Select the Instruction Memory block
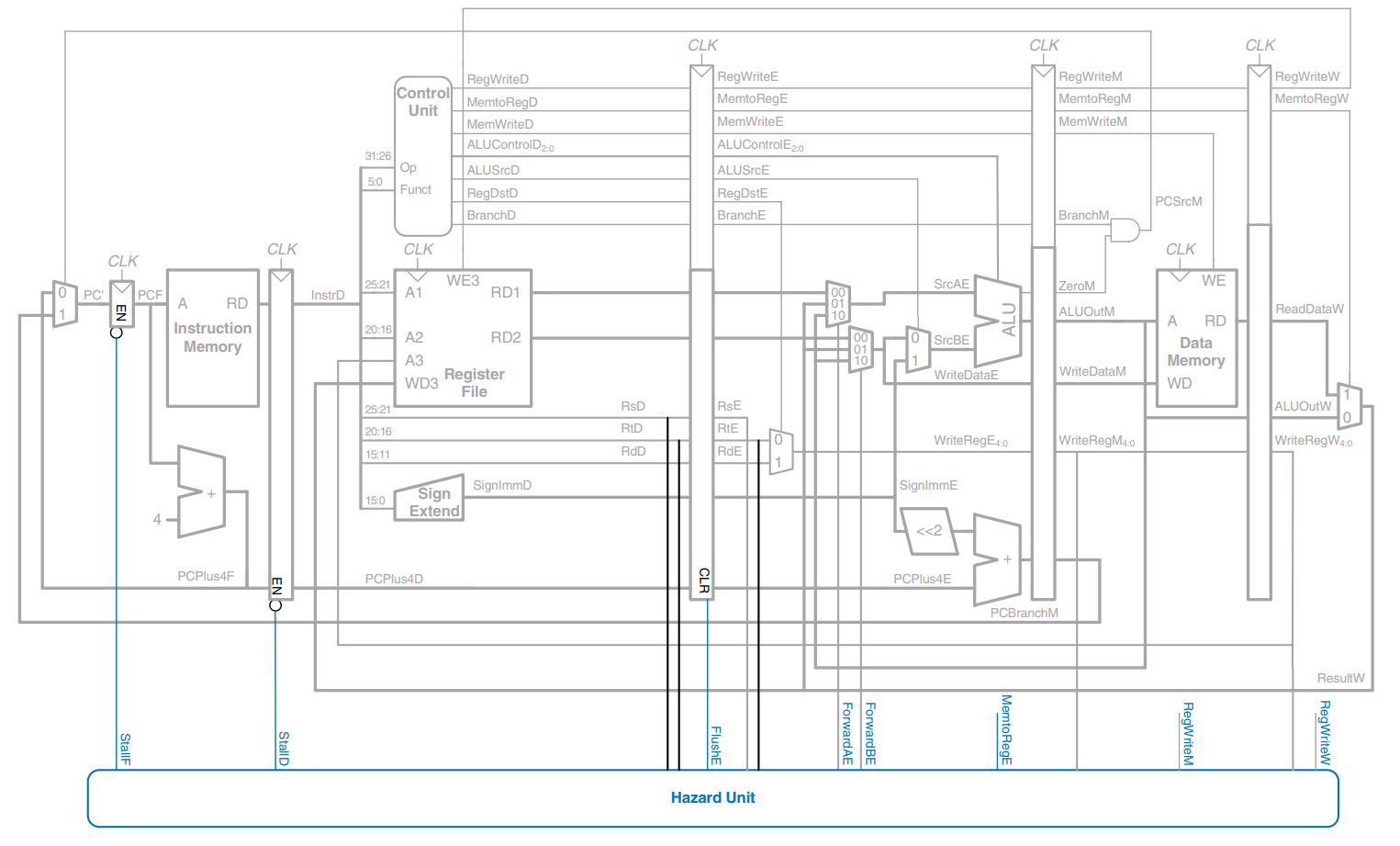Viewport: 1400px width, 846px height. pyautogui.click(x=213, y=338)
